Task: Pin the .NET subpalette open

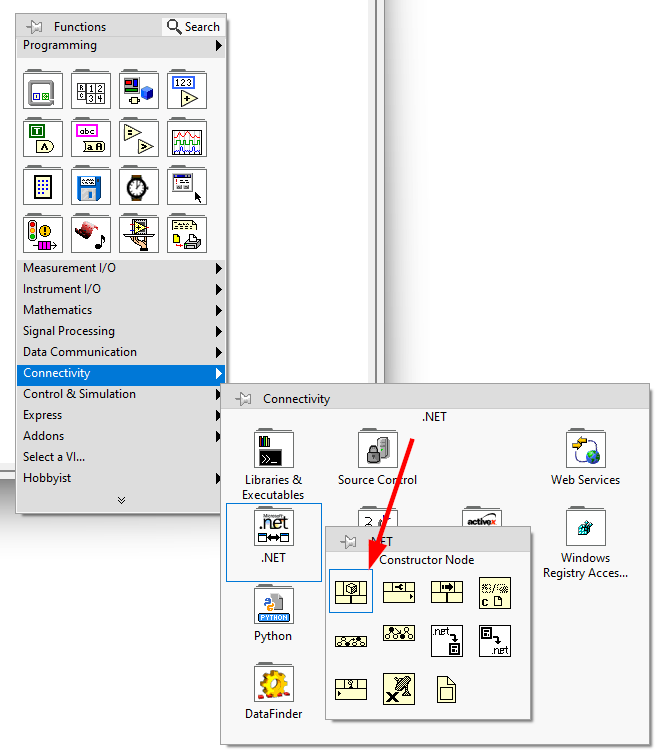Action: [x=349, y=541]
